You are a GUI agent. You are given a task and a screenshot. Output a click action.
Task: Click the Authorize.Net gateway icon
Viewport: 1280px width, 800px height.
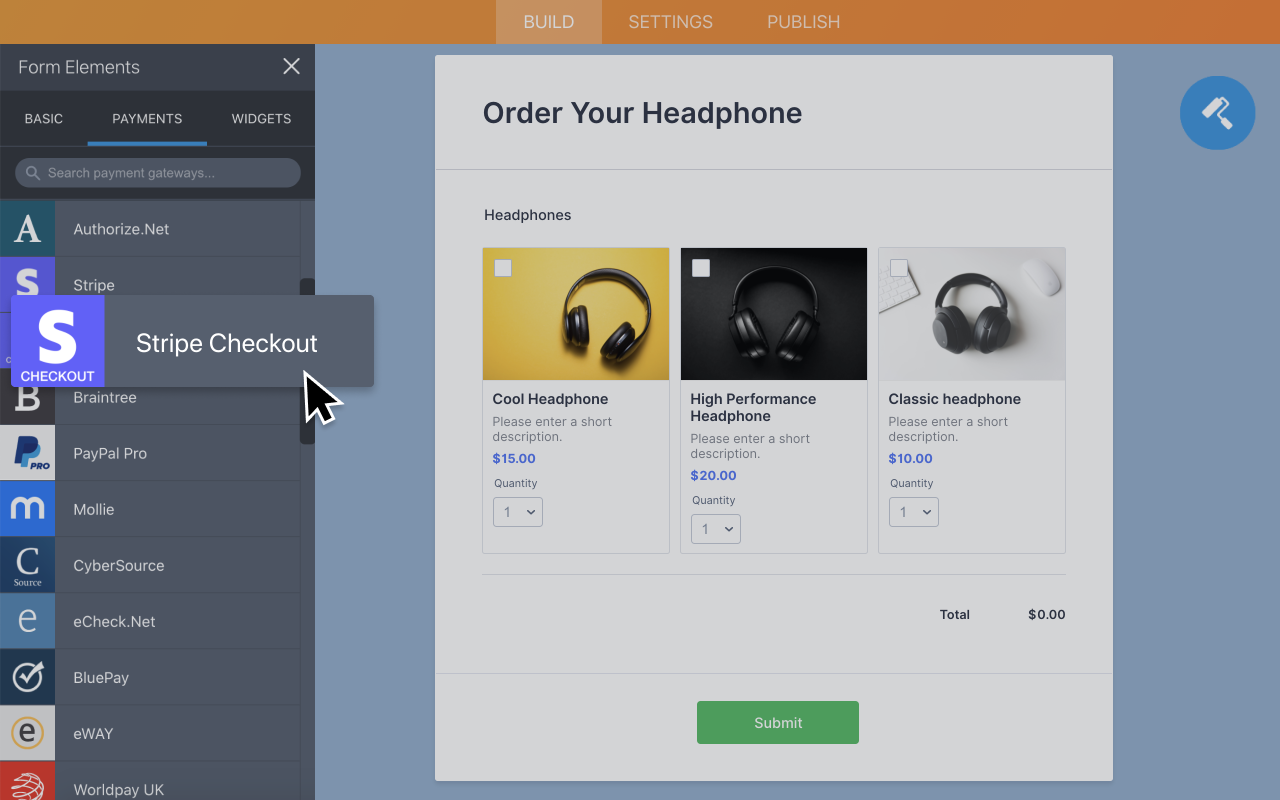pyautogui.click(x=27, y=229)
